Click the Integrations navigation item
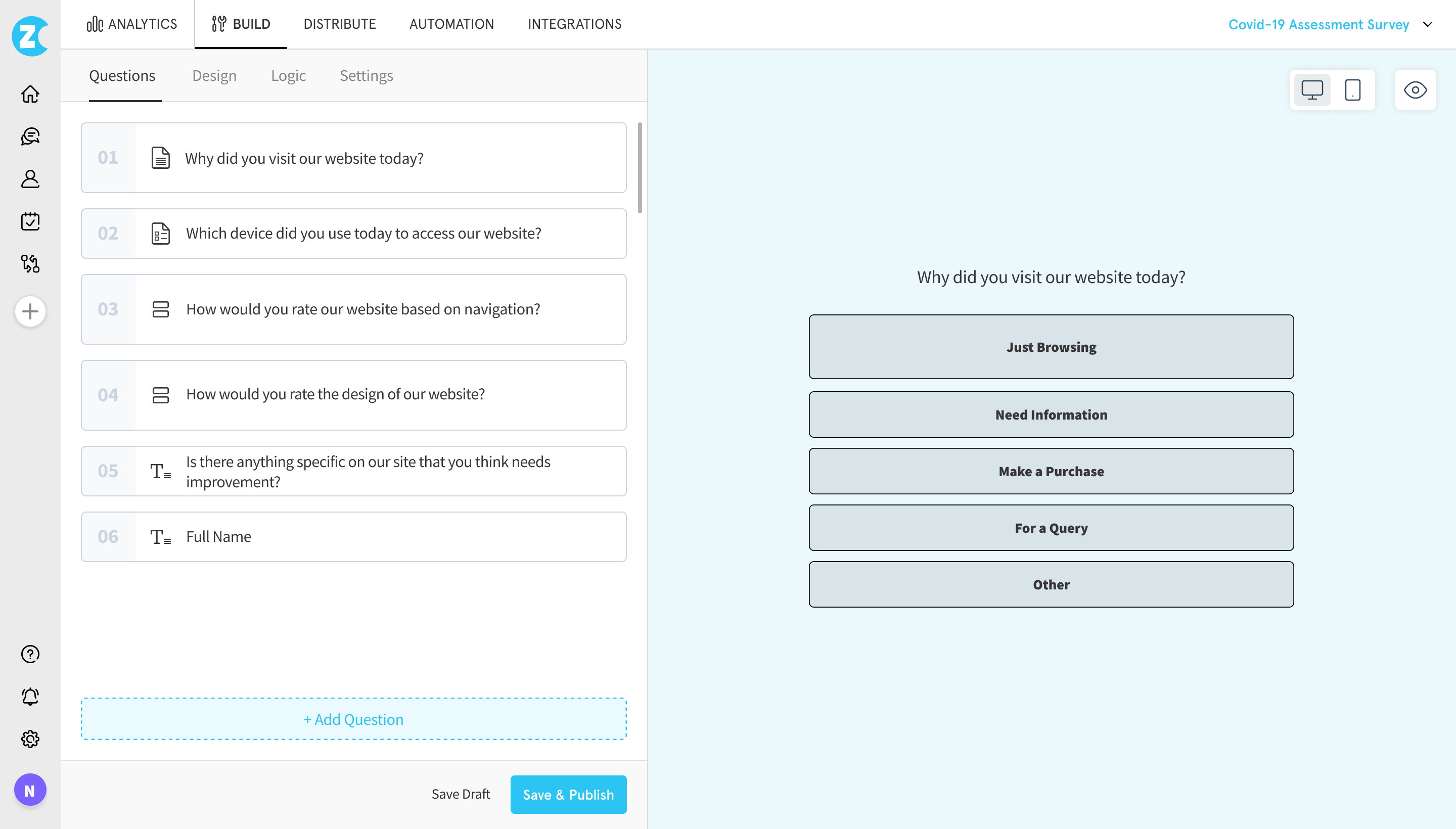 pyautogui.click(x=575, y=23)
